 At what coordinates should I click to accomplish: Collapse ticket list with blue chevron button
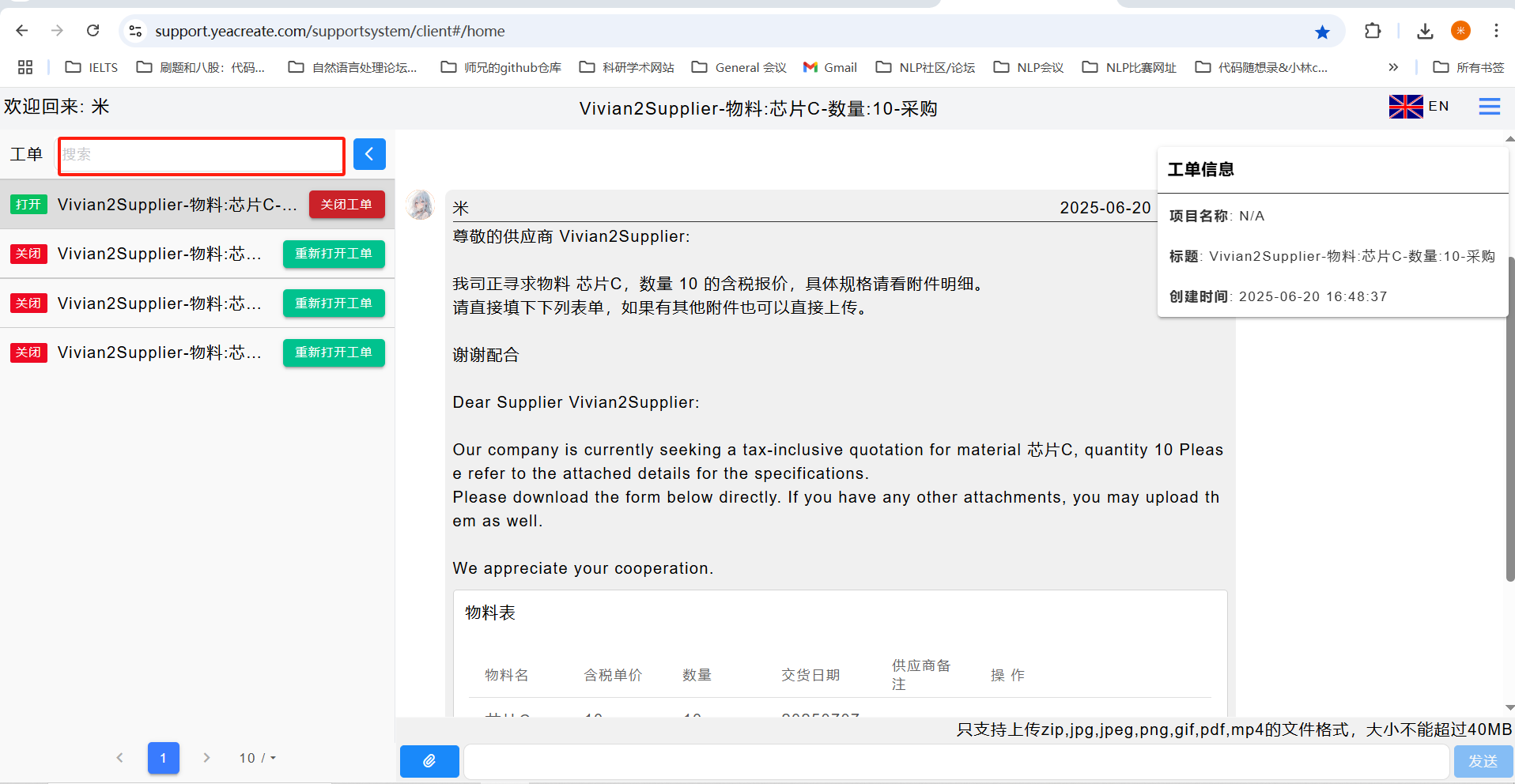(369, 154)
